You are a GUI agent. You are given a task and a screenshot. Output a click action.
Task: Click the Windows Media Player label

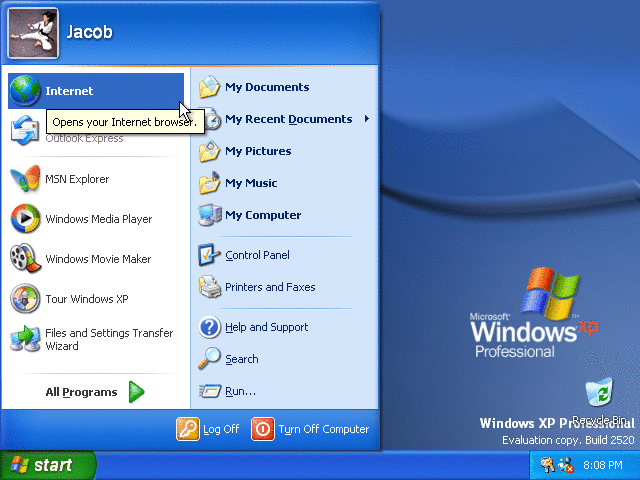(99, 219)
